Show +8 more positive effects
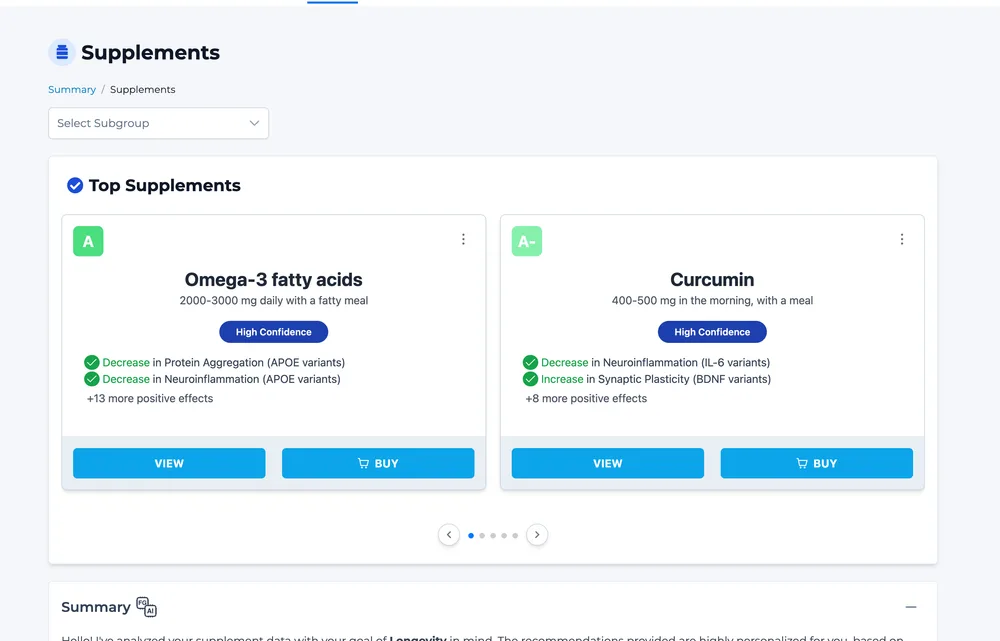This screenshot has height=641, width=1000. tap(586, 399)
